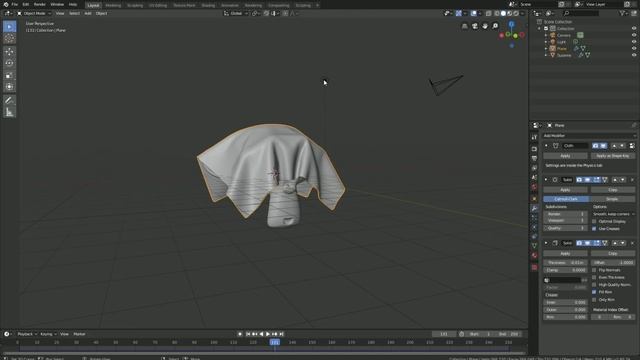
Task: Remove the Solidify modifier with X
Action: coord(632,243)
